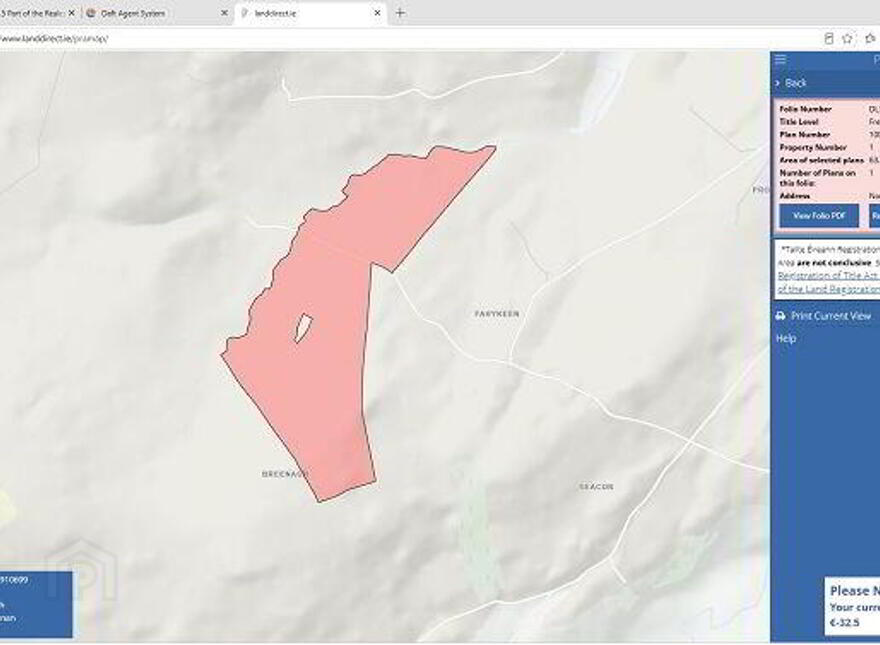Close the landdirect.ie tab

pyautogui.click(x=378, y=13)
